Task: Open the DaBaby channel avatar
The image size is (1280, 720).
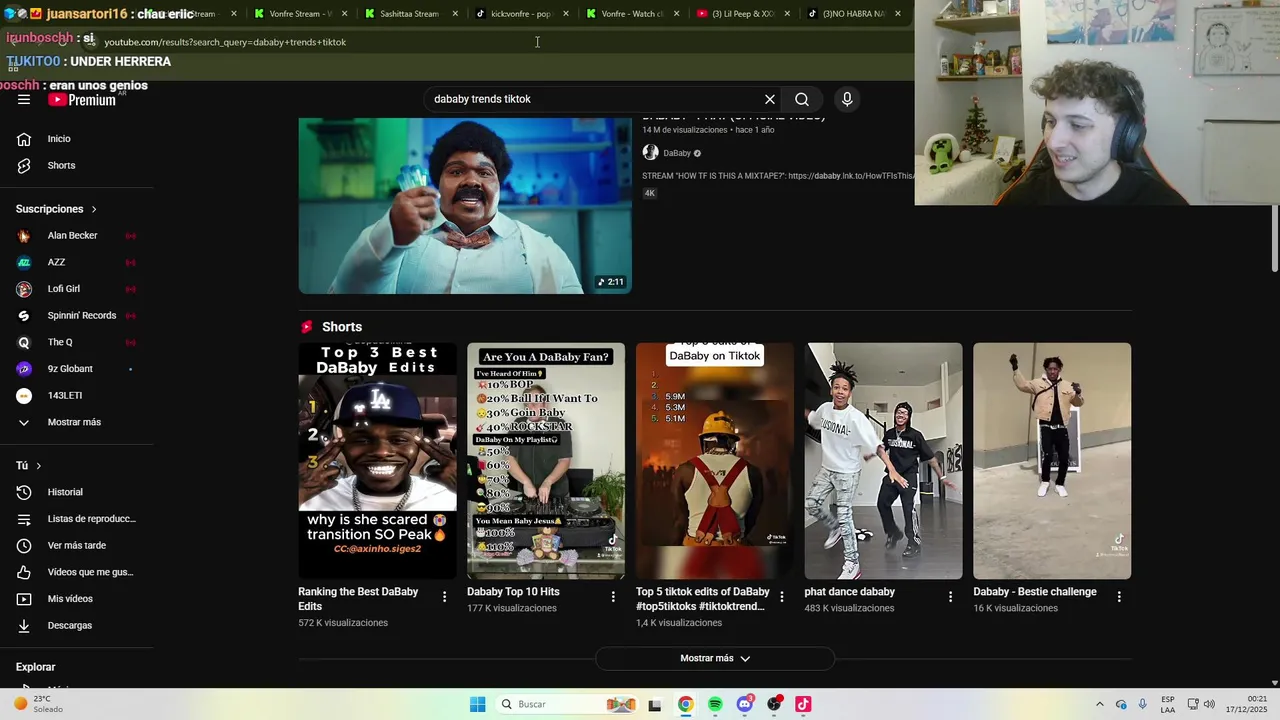Action: tap(650, 153)
